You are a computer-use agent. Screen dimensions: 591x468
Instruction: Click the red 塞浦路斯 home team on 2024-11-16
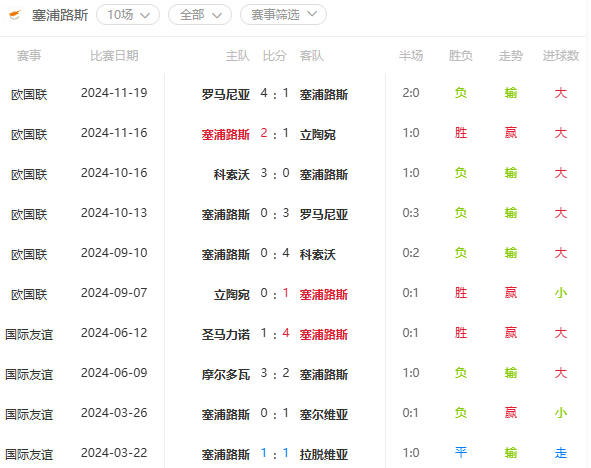(x=226, y=135)
